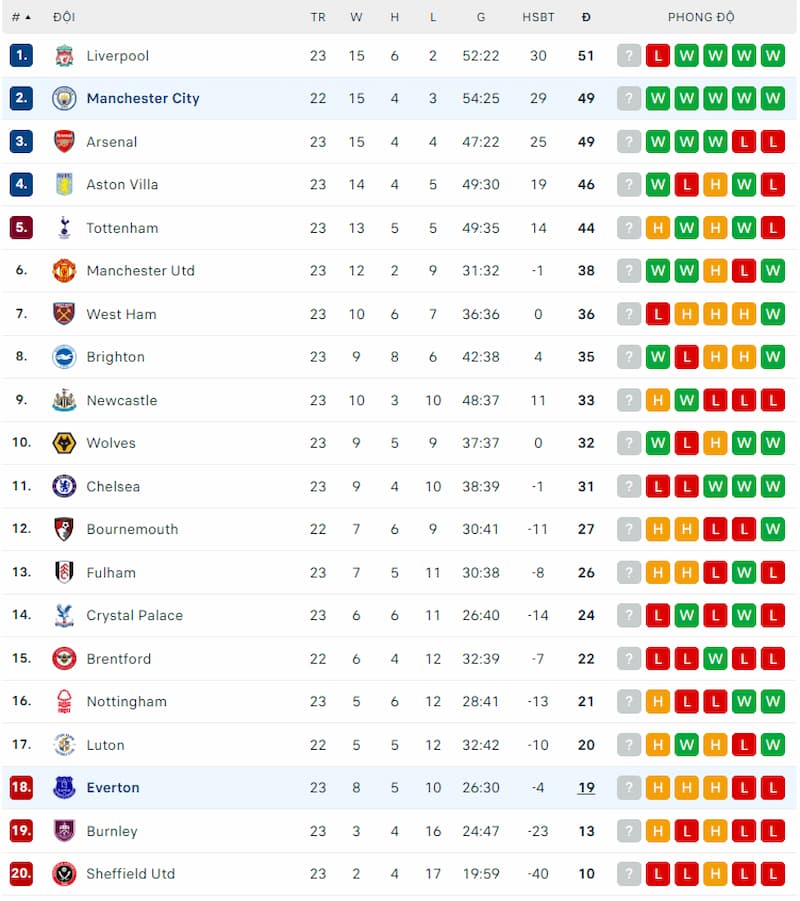
Task: Click the Arsenal club crest icon
Action: [64, 141]
